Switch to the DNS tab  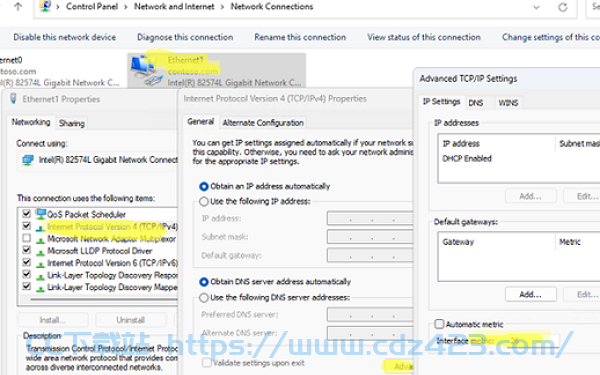point(476,103)
